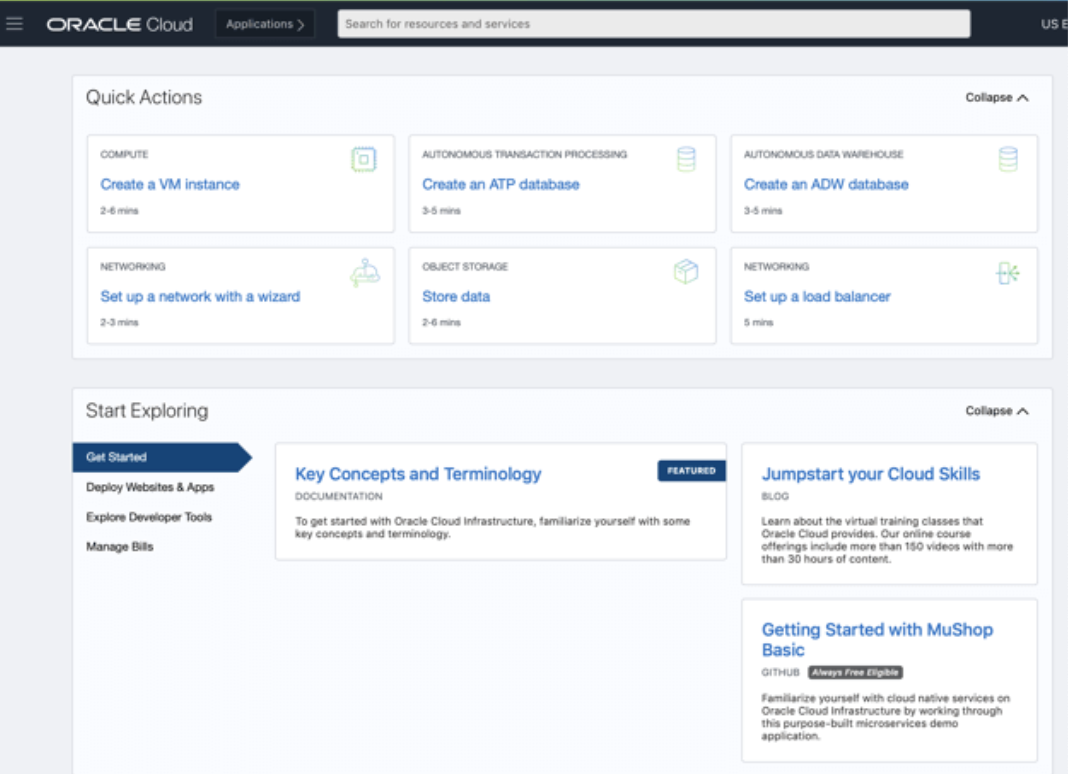Click the Quick Actions heading
1068x774 pixels.
pyautogui.click(x=144, y=97)
